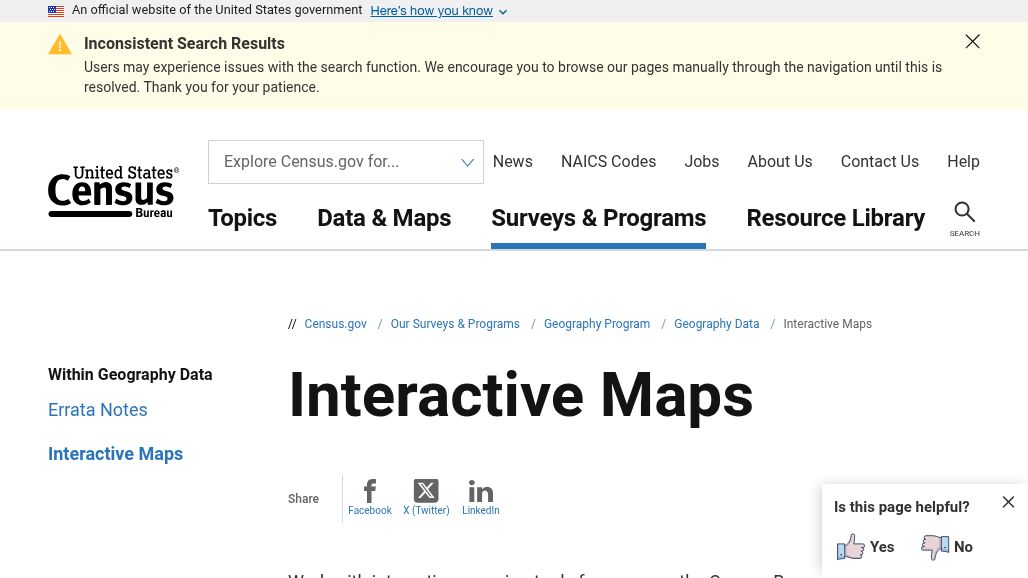This screenshot has width=1028, height=578.
Task: Share page on X (Twitter)
Action: [426, 492]
